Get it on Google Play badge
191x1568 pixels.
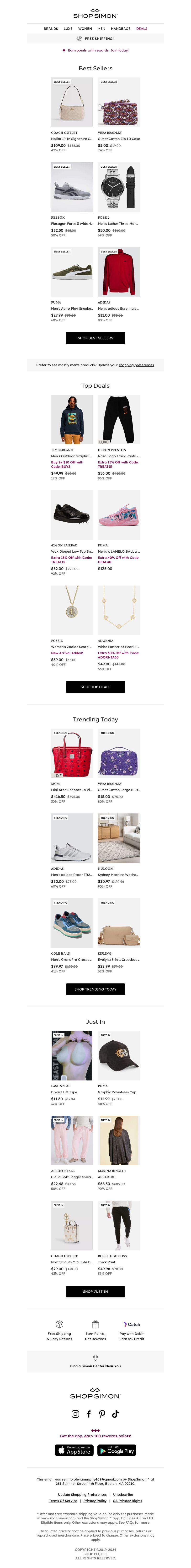[x=117, y=1450]
